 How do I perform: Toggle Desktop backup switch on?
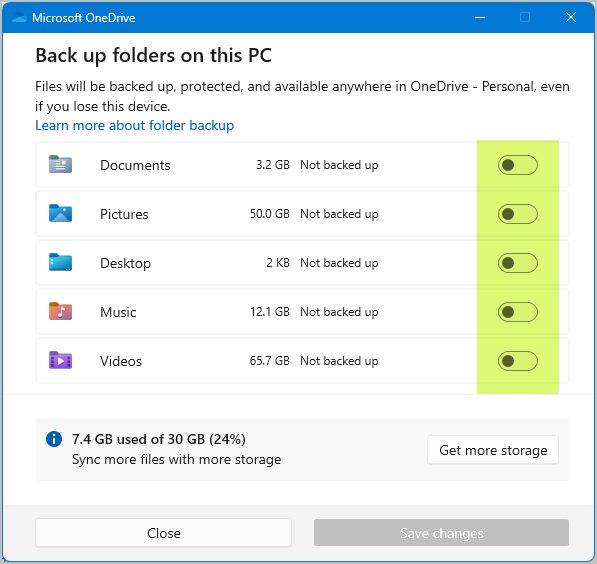click(x=517, y=263)
